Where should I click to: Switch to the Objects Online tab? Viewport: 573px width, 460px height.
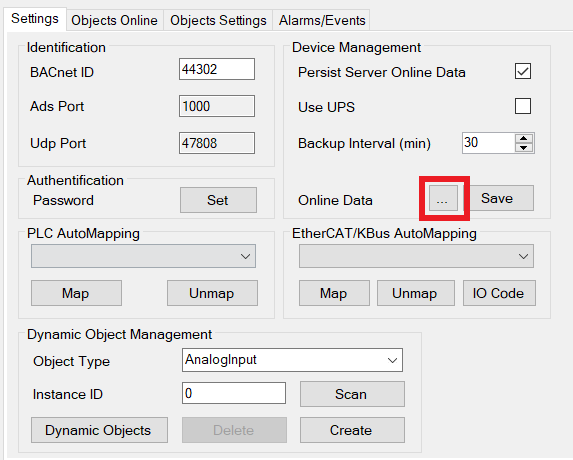point(114,20)
